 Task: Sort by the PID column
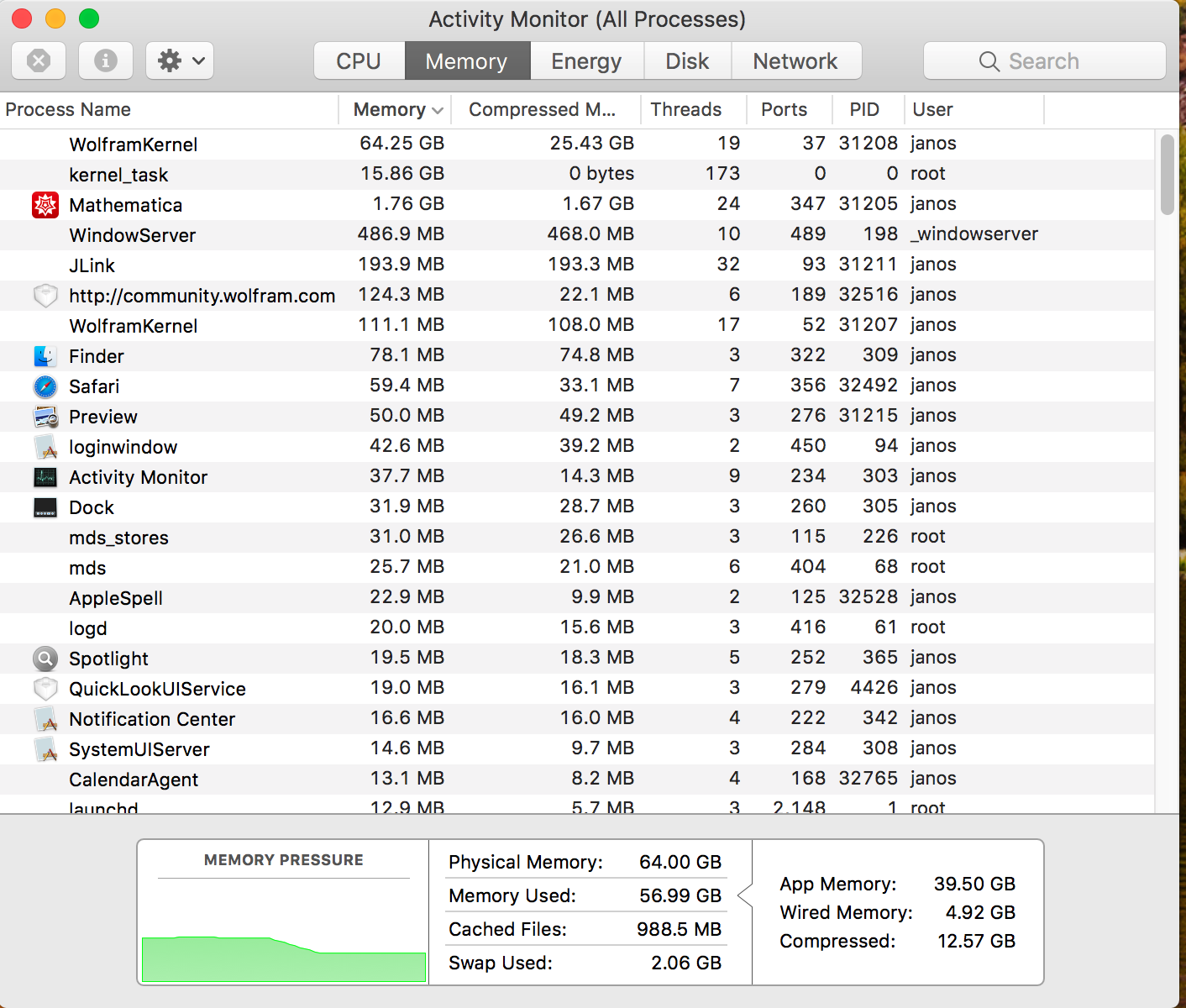(x=868, y=109)
